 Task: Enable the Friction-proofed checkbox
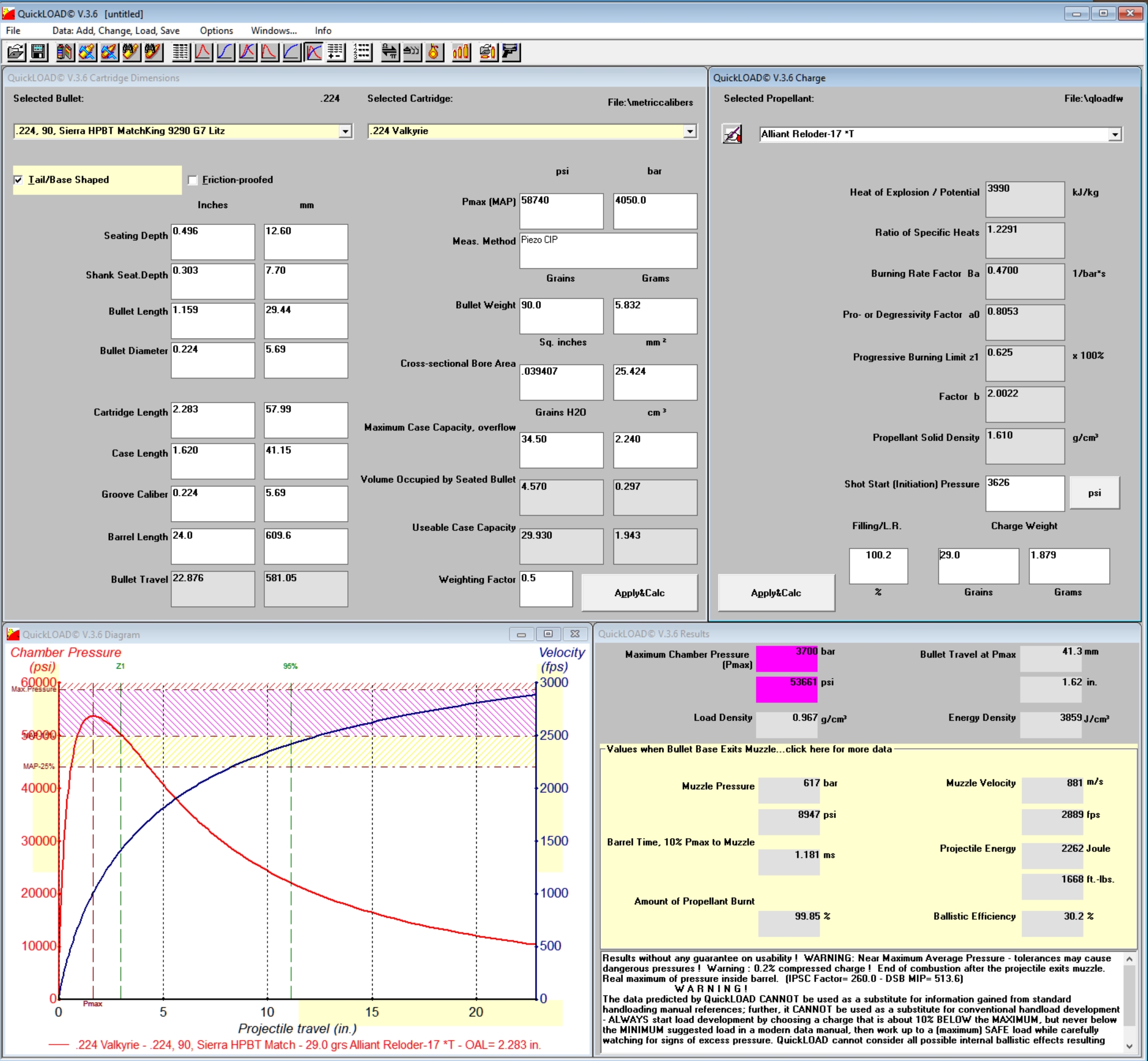tap(193, 180)
